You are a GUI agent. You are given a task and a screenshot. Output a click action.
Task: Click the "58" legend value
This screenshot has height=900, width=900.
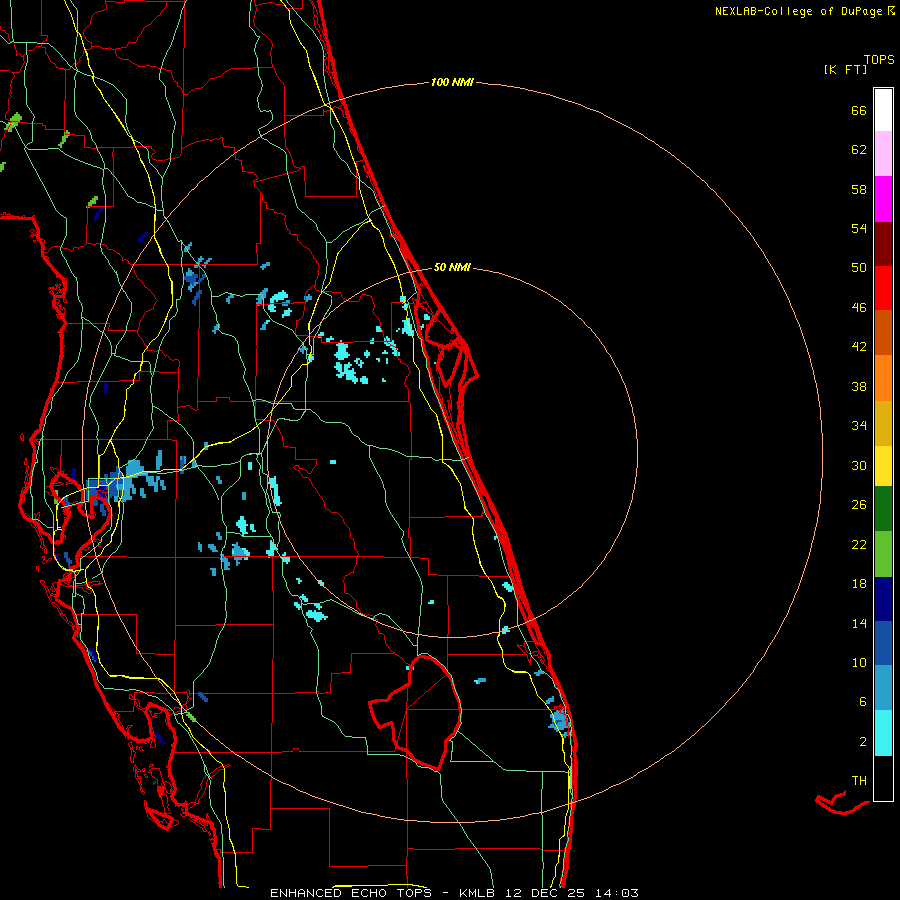859,189
